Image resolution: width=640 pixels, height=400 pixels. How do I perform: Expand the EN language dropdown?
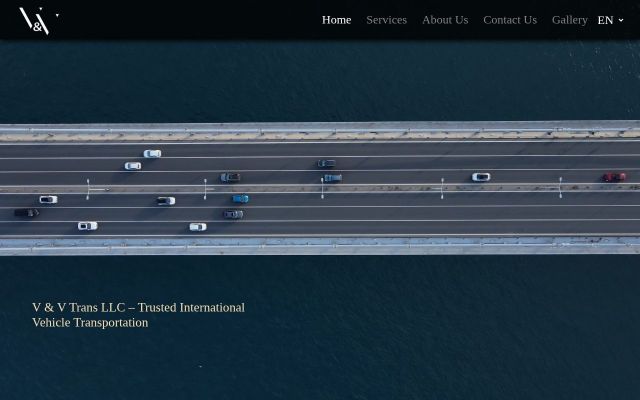610,20
